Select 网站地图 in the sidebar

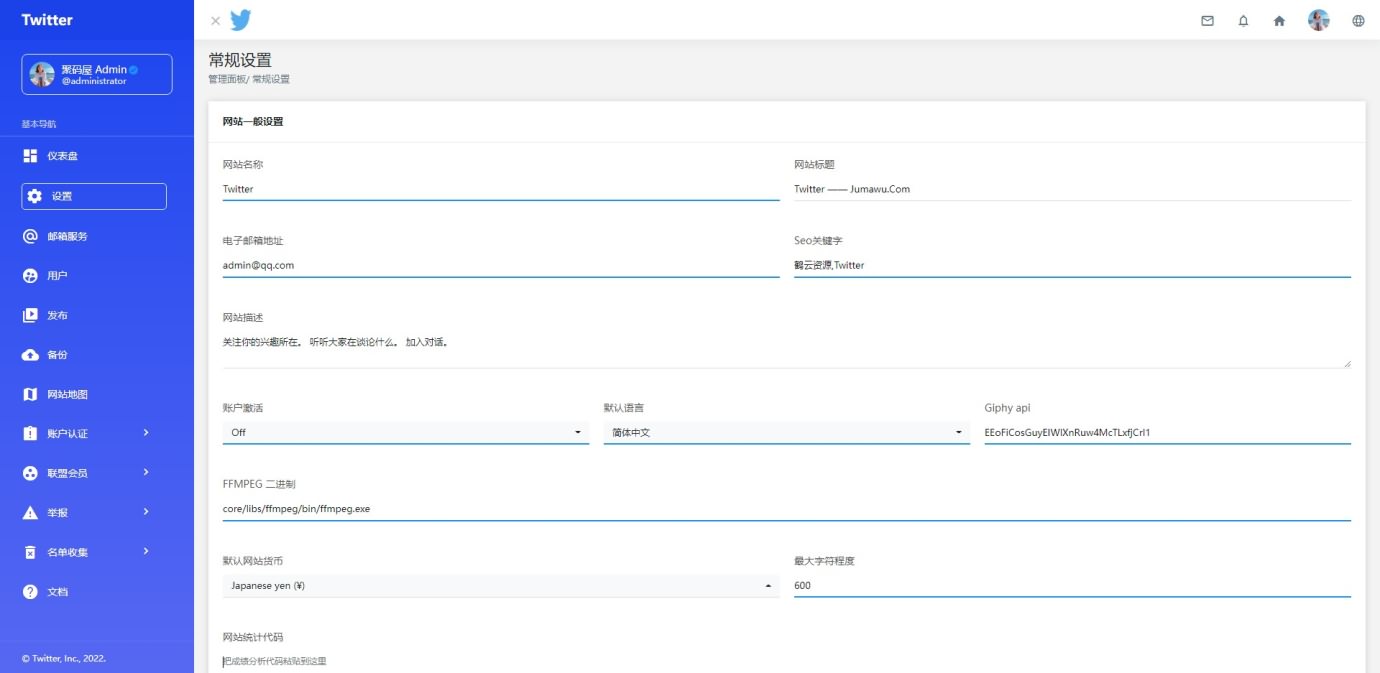pyautogui.click(x=67, y=394)
